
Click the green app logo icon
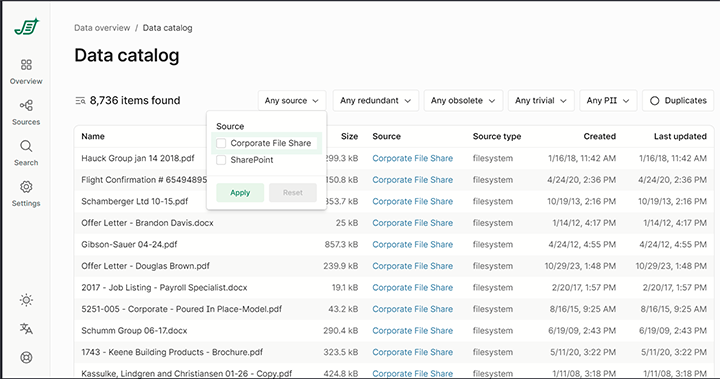pyautogui.click(x=27, y=27)
